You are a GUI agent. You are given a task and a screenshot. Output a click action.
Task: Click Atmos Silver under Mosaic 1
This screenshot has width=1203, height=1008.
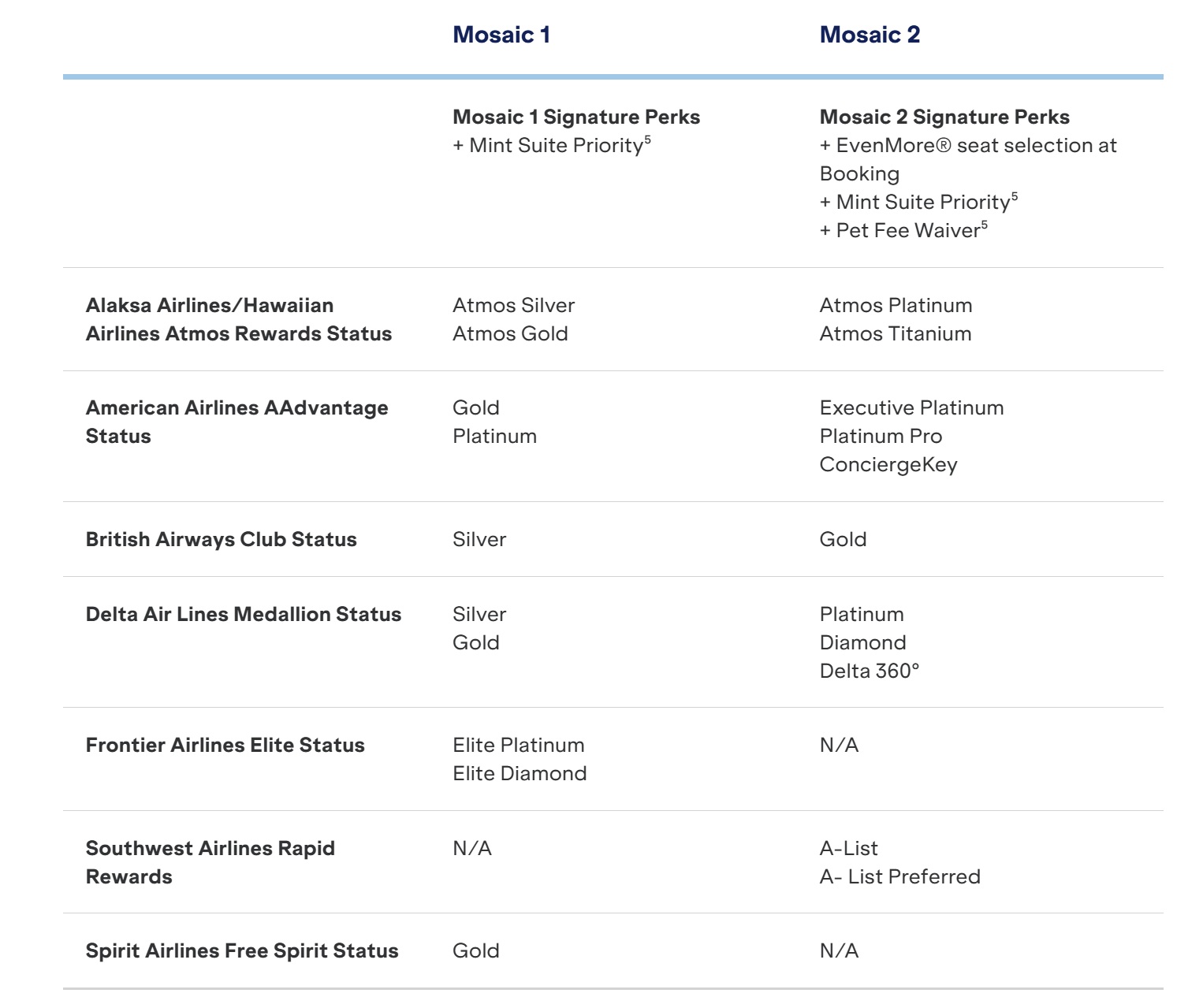coord(513,306)
